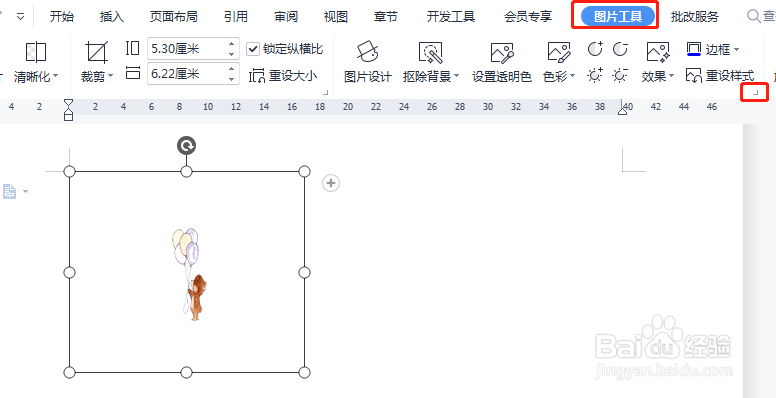Click the right indent marker on ruler
The height and width of the screenshot is (398, 776).
623,110
